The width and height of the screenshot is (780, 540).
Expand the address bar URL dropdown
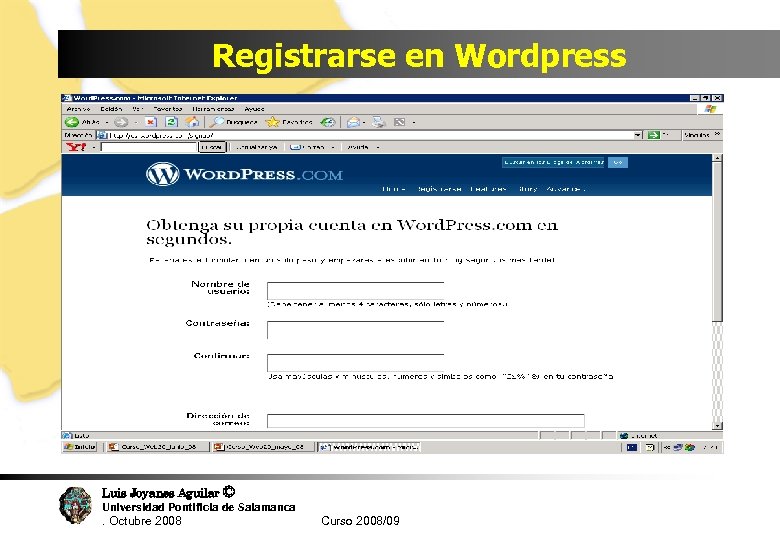638,135
